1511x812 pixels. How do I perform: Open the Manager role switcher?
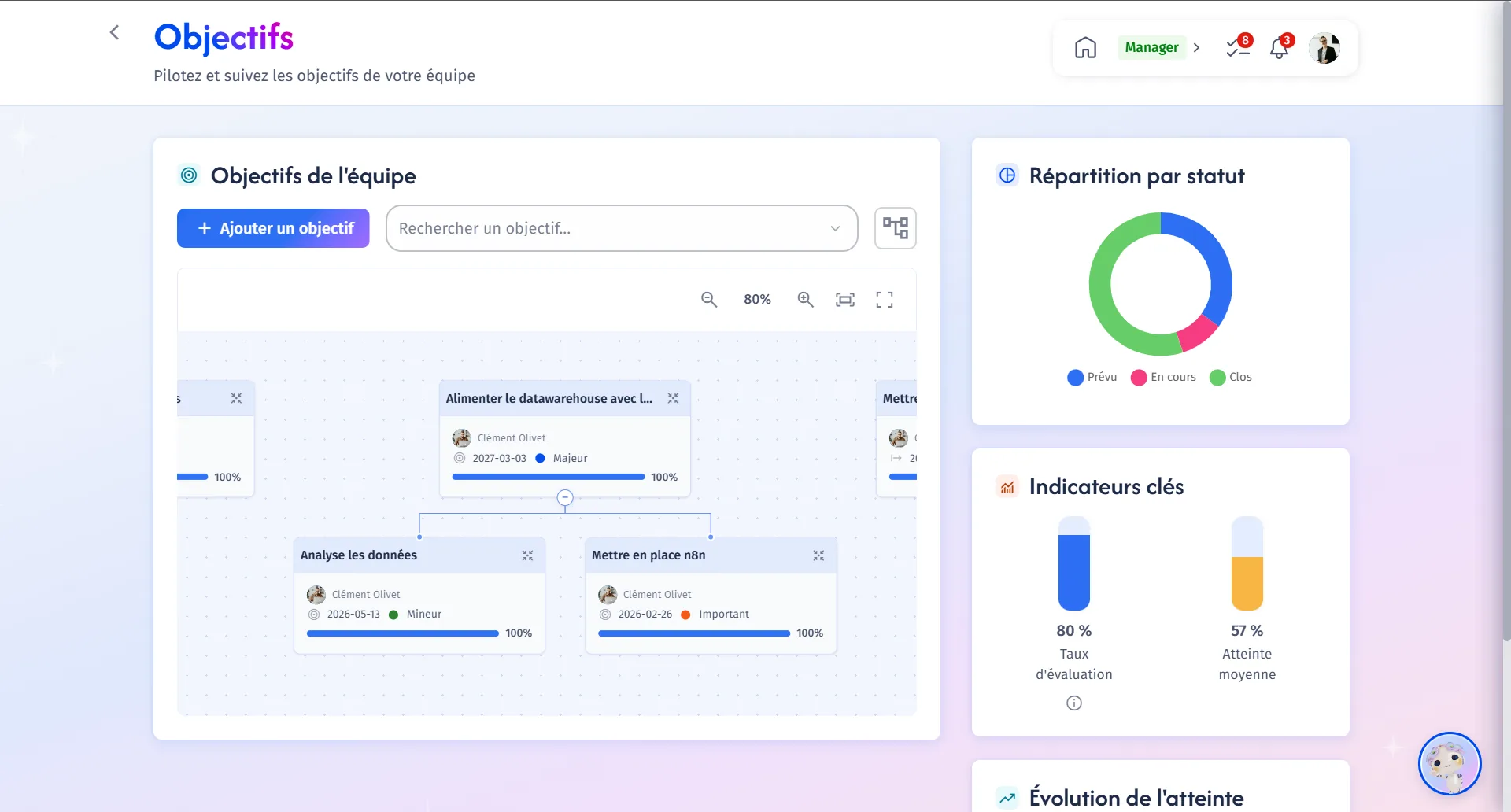pos(1151,47)
